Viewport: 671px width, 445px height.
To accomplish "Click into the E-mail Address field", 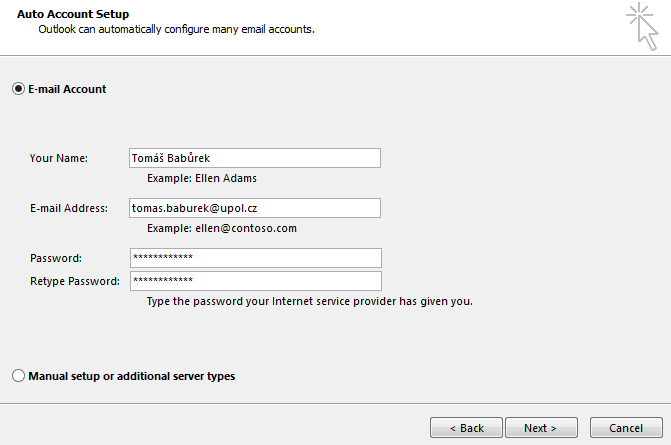I will pyautogui.click(x=255, y=208).
